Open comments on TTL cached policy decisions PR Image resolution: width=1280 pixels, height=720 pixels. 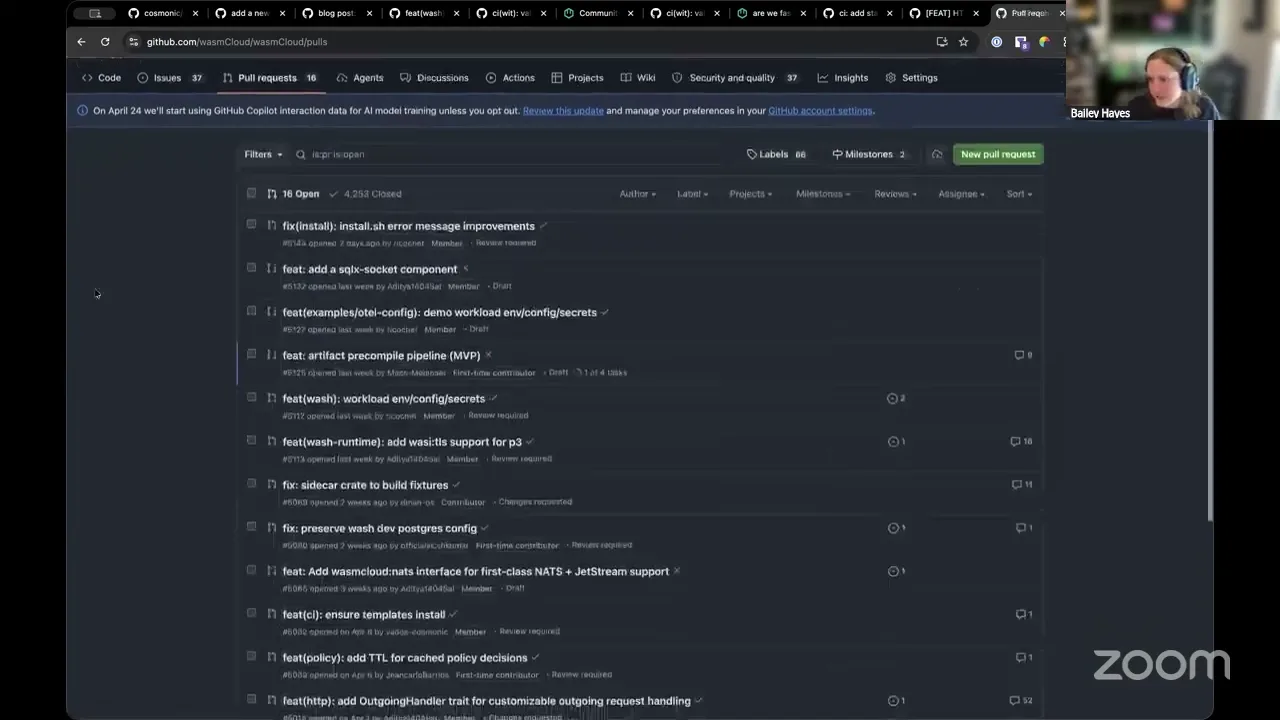coord(1024,658)
